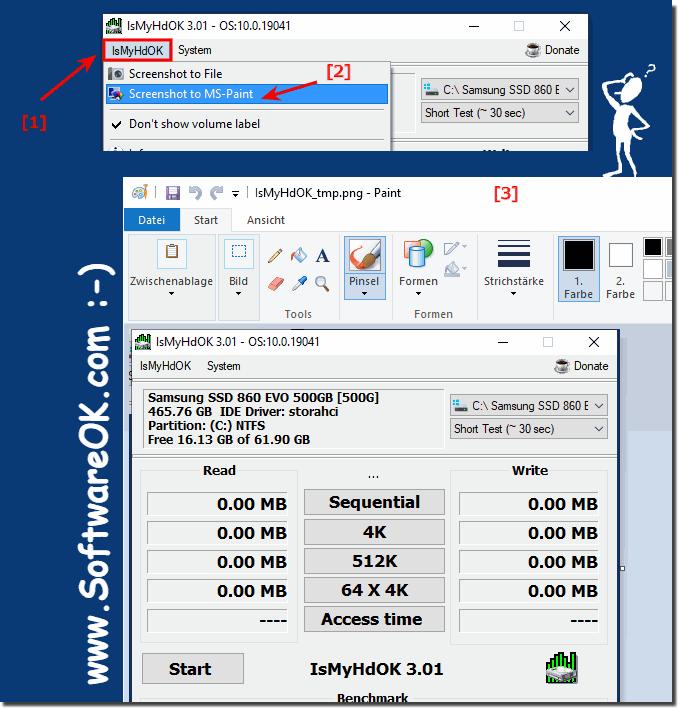Choose Screenshot to File menu entry
679x709 pixels.
(x=247, y=74)
